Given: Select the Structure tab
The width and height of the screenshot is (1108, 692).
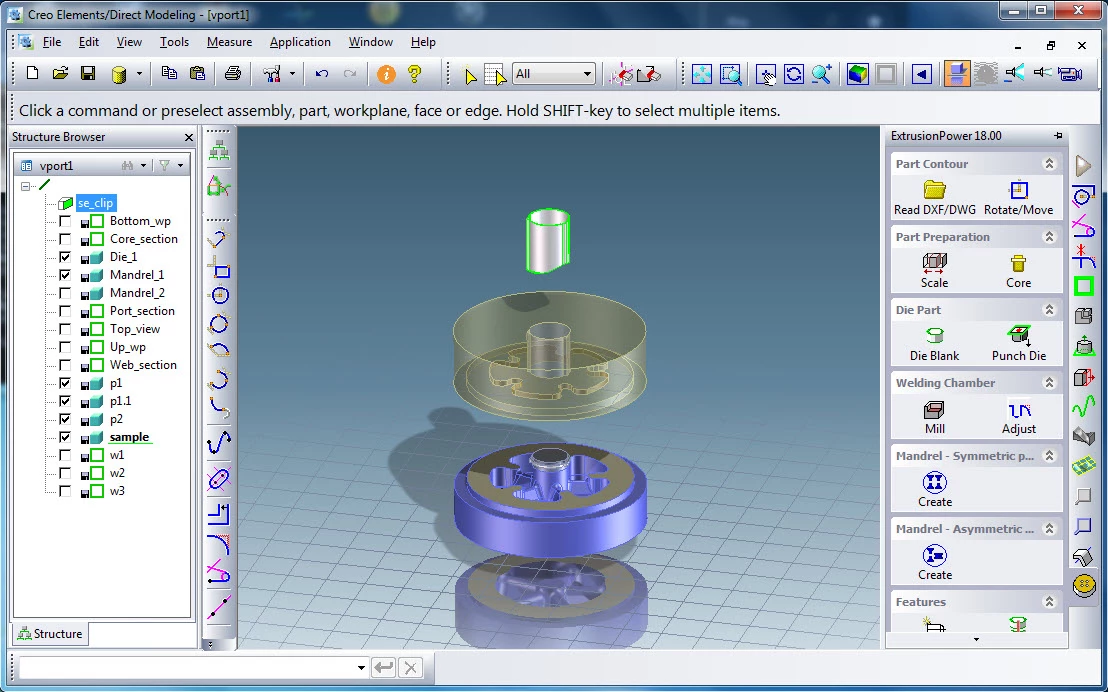Looking at the screenshot, I should pos(49,634).
